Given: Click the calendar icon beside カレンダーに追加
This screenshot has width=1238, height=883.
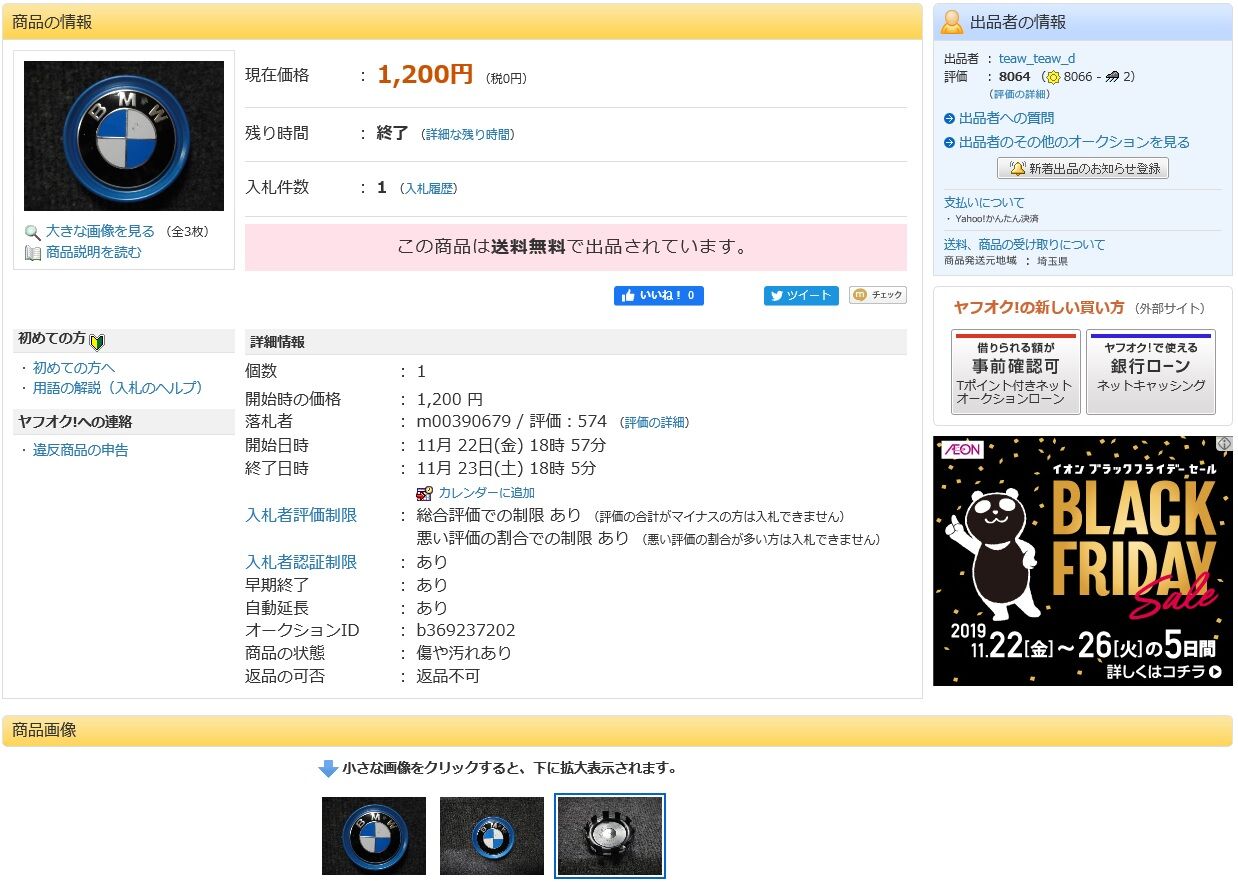Looking at the screenshot, I should coord(424,493).
